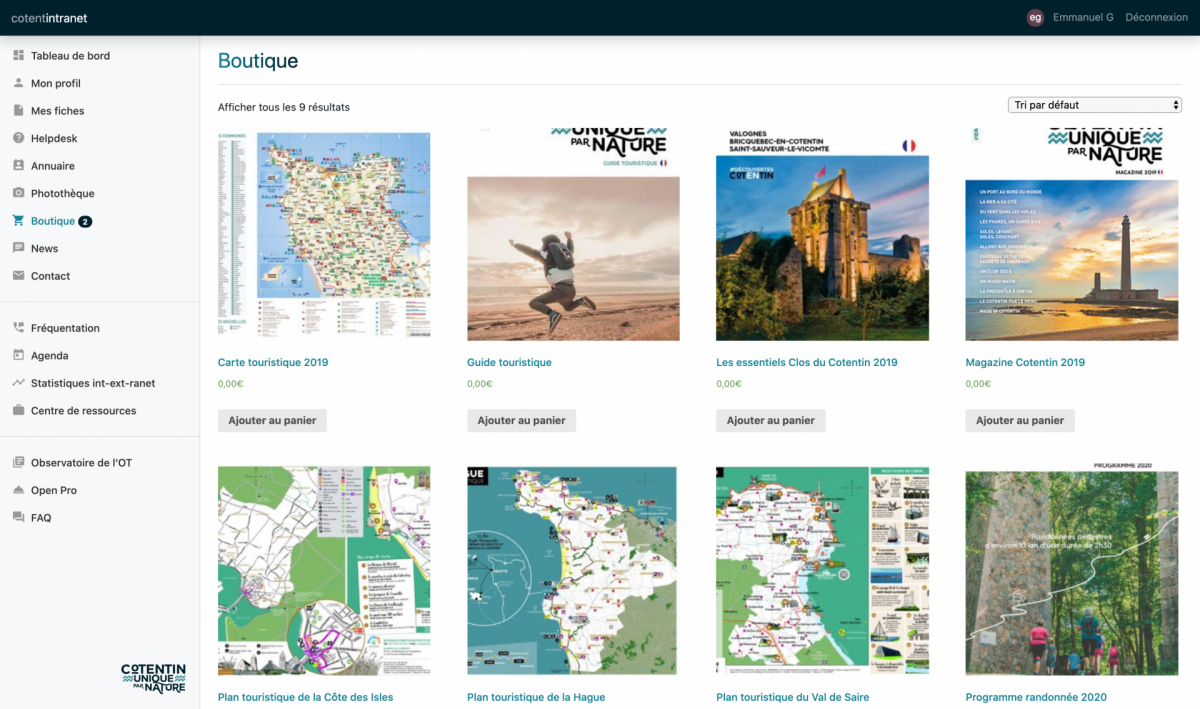Click the Tableau de bord grid icon

19,56
